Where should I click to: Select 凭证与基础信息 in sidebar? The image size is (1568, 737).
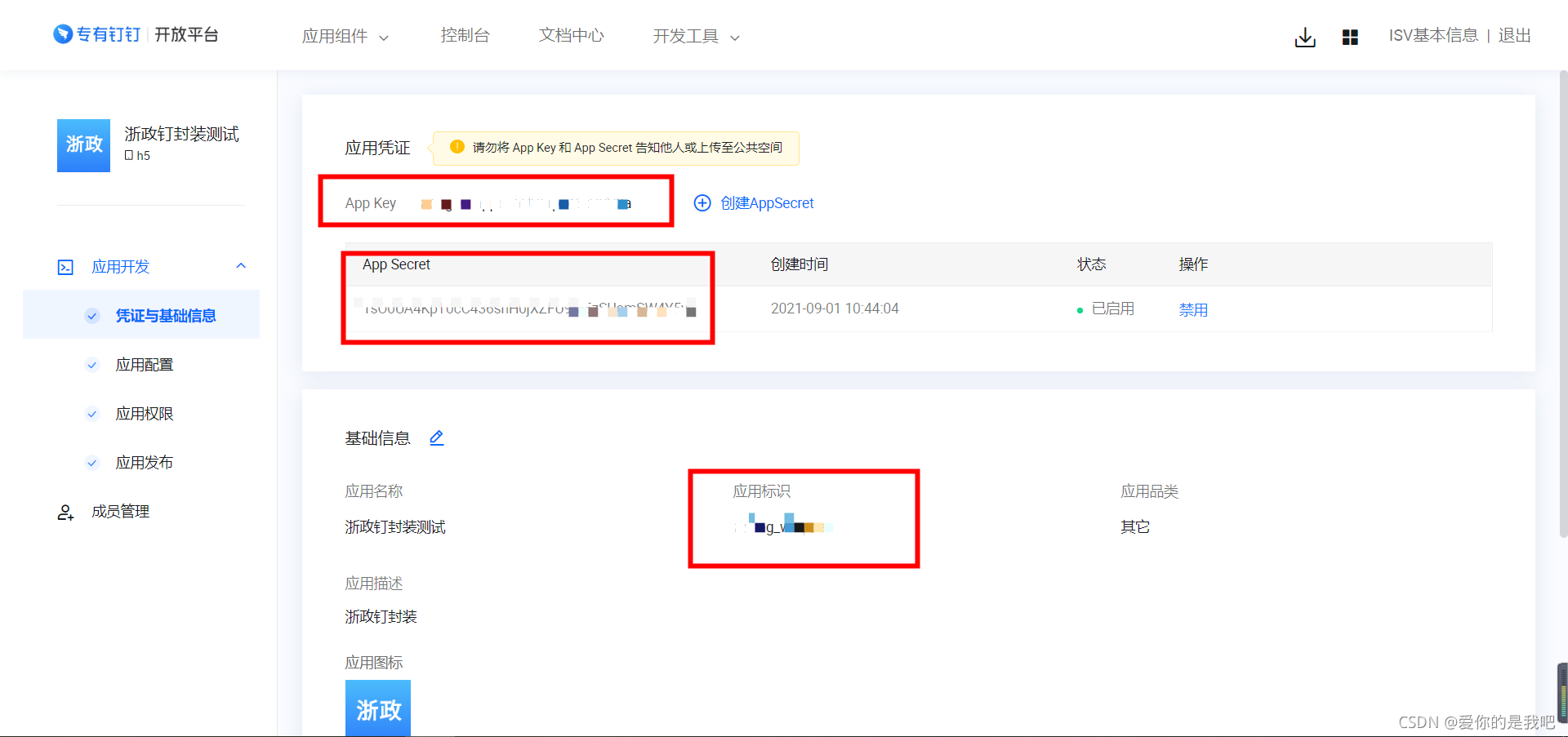tap(166, 316)
